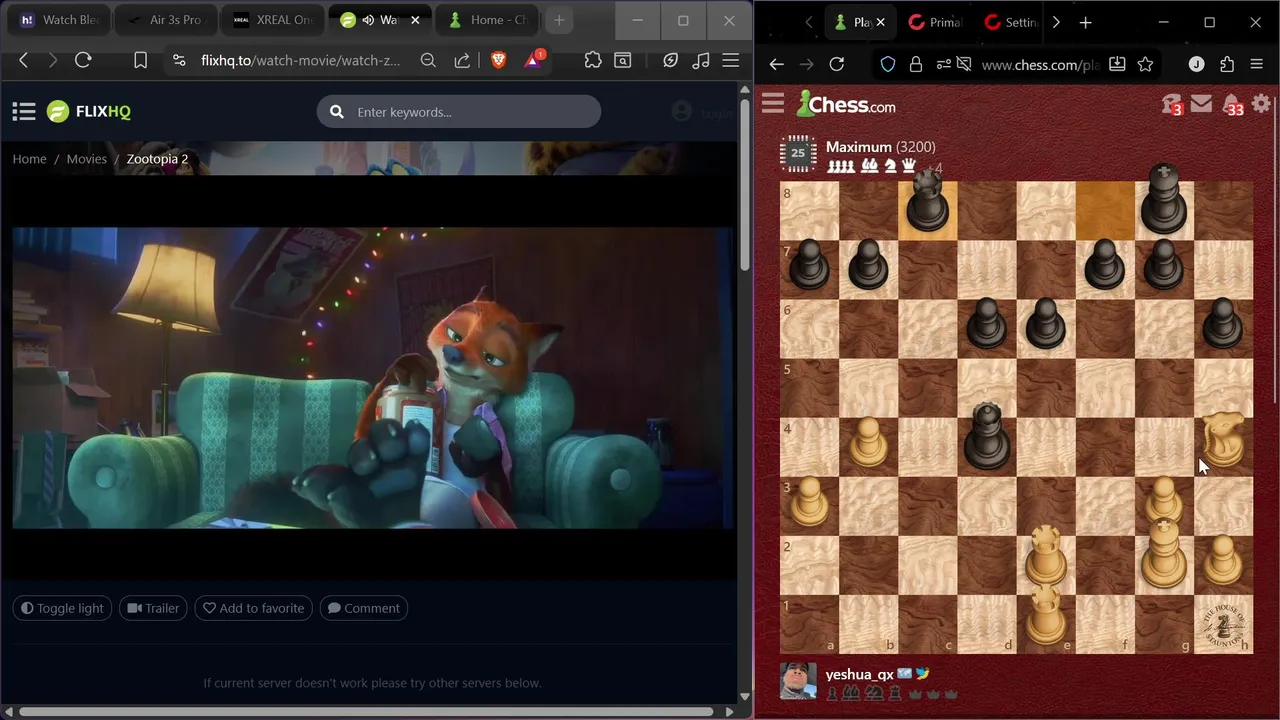Open Chess.com messages envelope icon

pos(1201,103)
